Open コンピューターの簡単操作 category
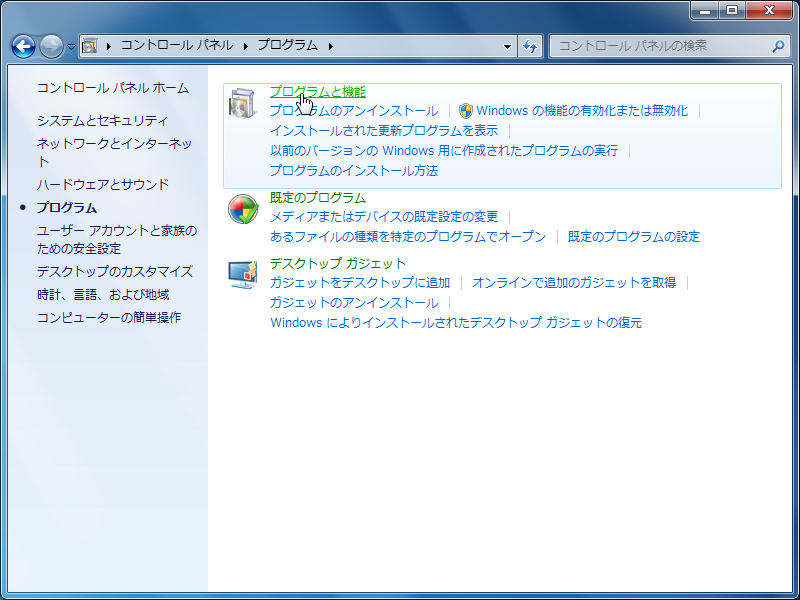Image resolution: width=800 pixels, height=600 pixels. pos(109,318)
